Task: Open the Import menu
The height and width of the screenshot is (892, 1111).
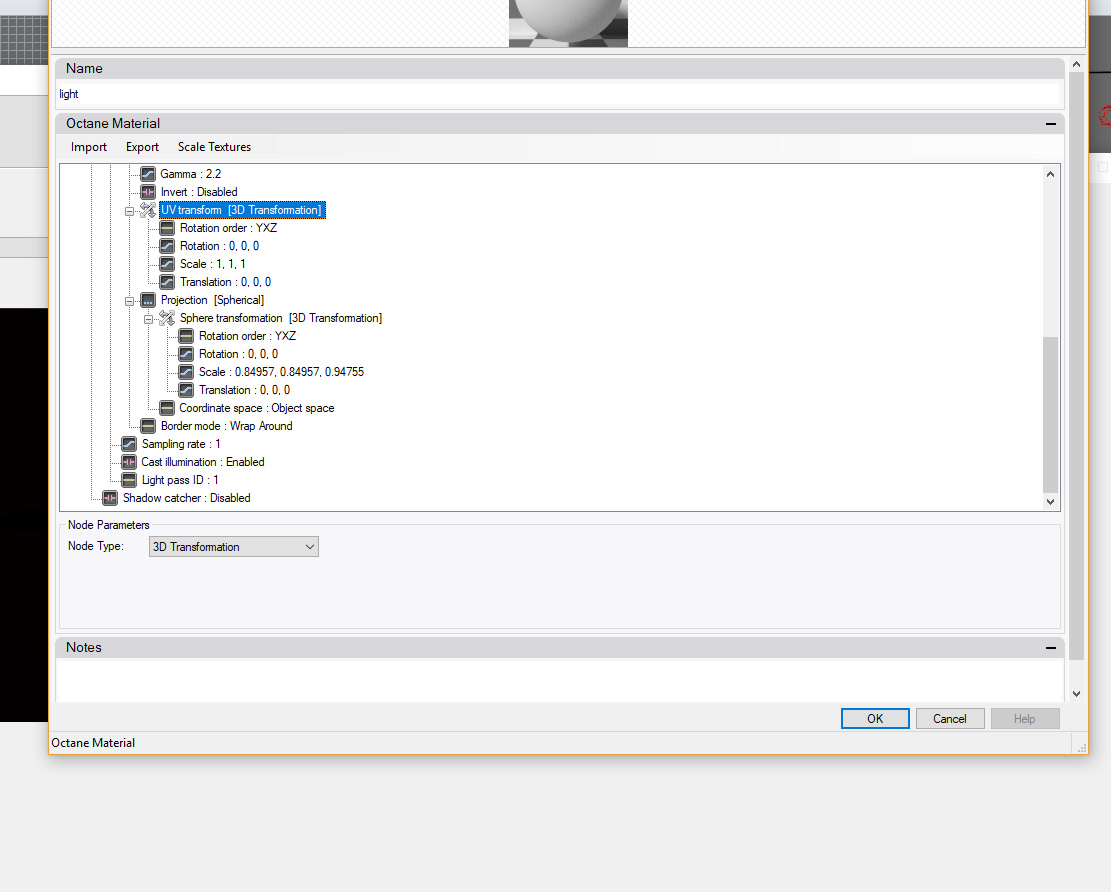Action: click(89, 147)
